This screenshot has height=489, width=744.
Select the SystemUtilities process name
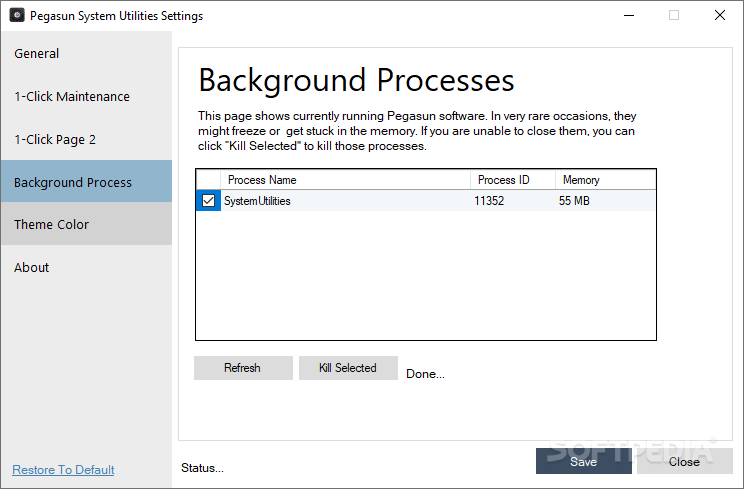point(257,201)
